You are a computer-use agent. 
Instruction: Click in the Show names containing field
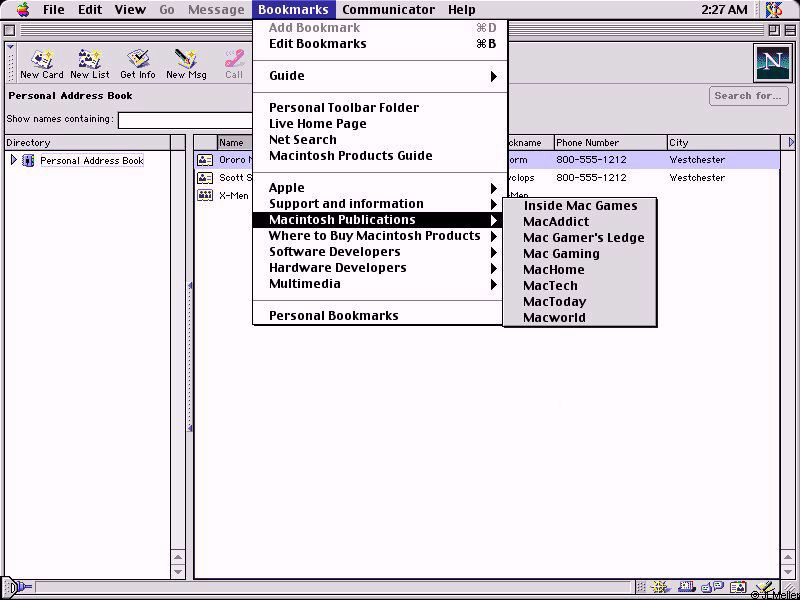tap(186, 120)
